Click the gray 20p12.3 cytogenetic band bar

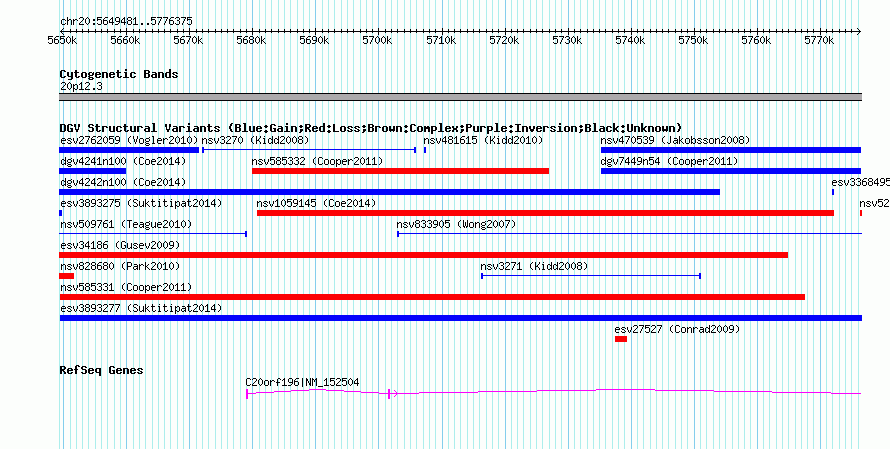pos(461,97)
